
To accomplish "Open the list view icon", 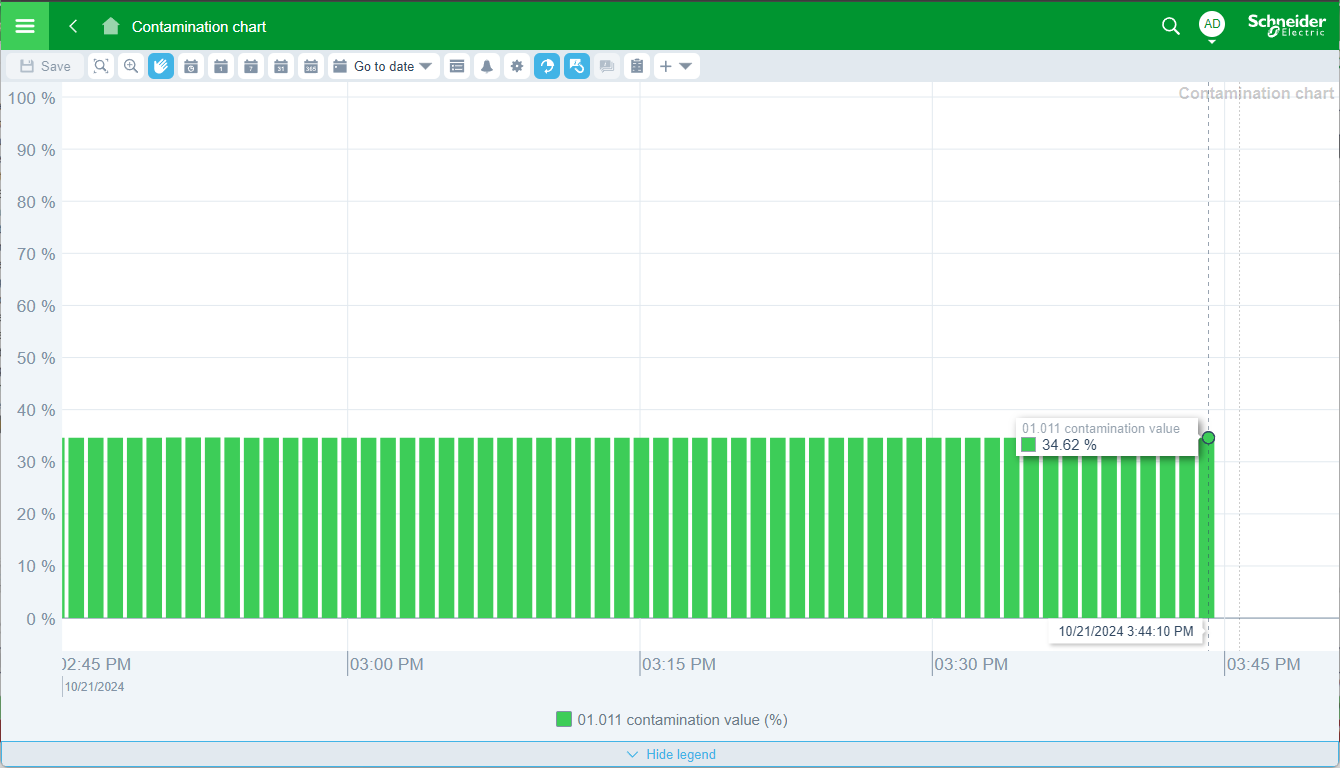I will coord(457,66).
